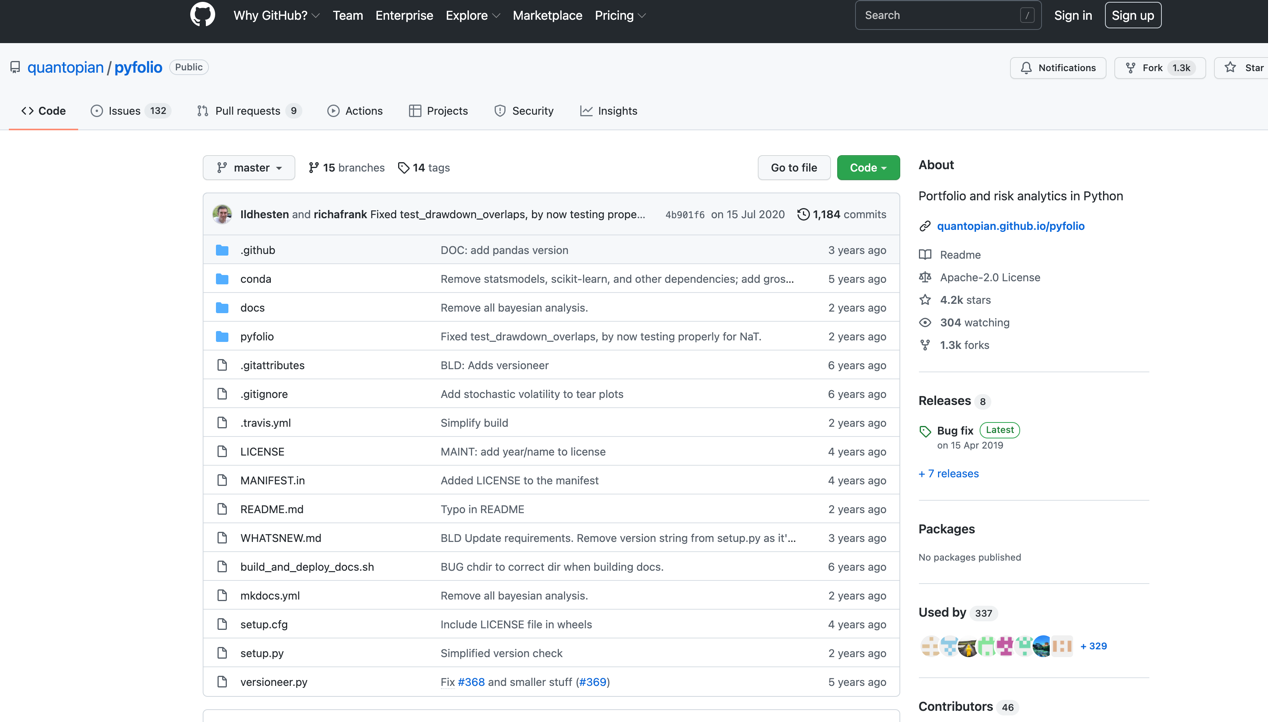Click the star icon in Star button
Viewport: 1271px width, 727px height.
pyautogui.click(x=1231, y=68)
